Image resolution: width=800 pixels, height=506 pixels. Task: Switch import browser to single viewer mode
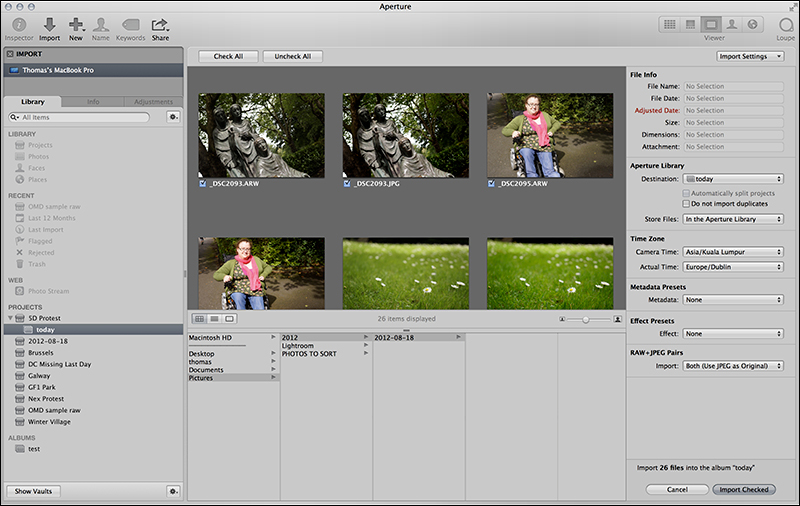(x=230, y=319)
